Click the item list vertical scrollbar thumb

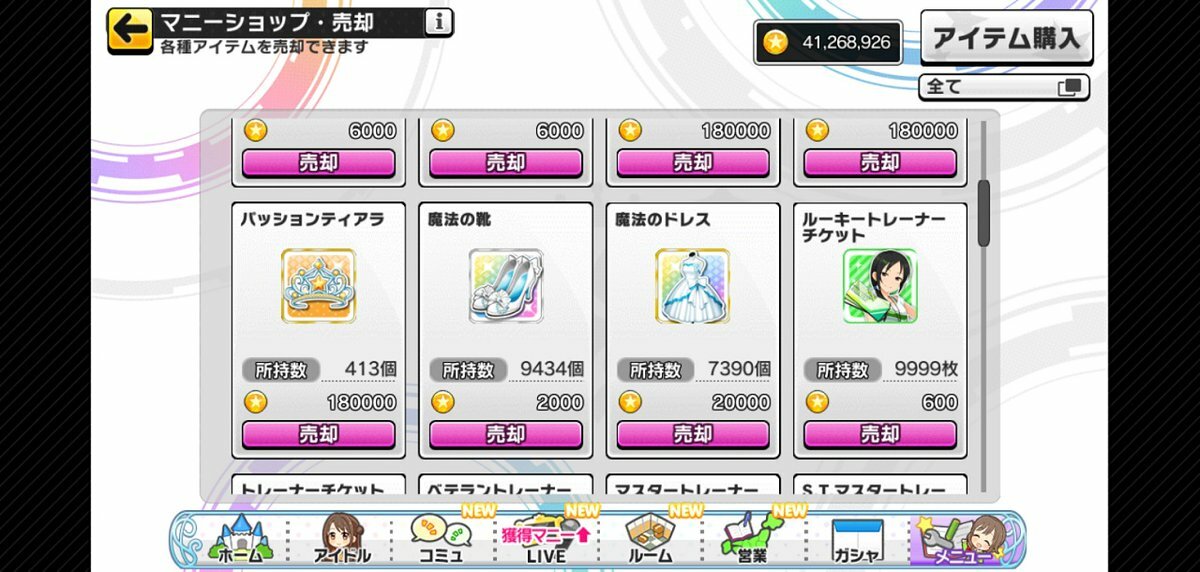point(984,213)
